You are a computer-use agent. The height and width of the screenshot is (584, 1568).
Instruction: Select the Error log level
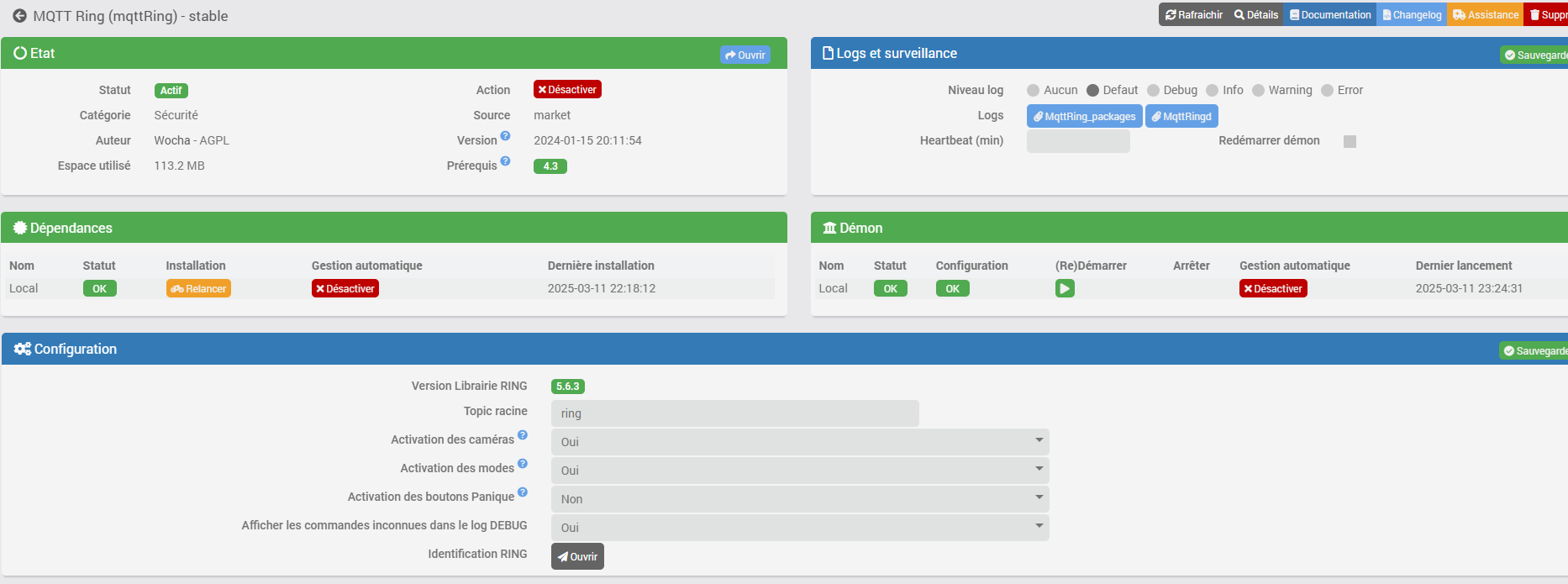click(x=1327, y=91)
